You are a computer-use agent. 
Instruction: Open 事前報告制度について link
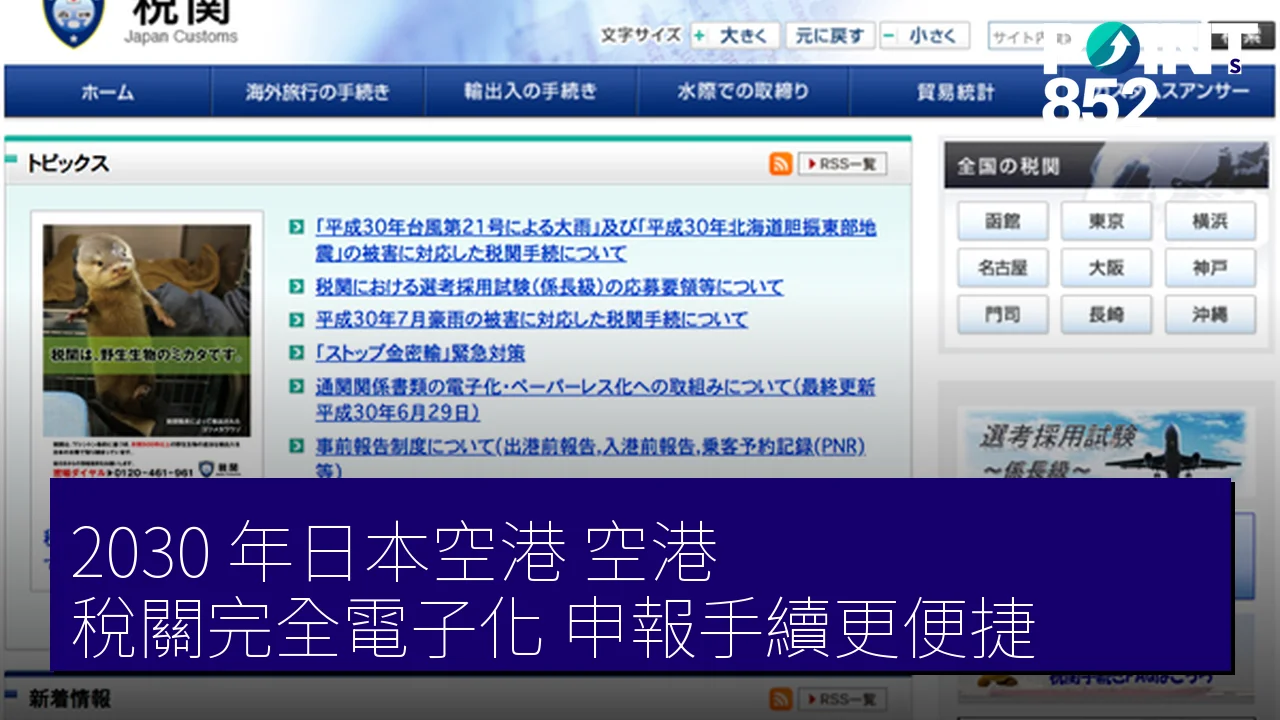(x=590, y=457)
